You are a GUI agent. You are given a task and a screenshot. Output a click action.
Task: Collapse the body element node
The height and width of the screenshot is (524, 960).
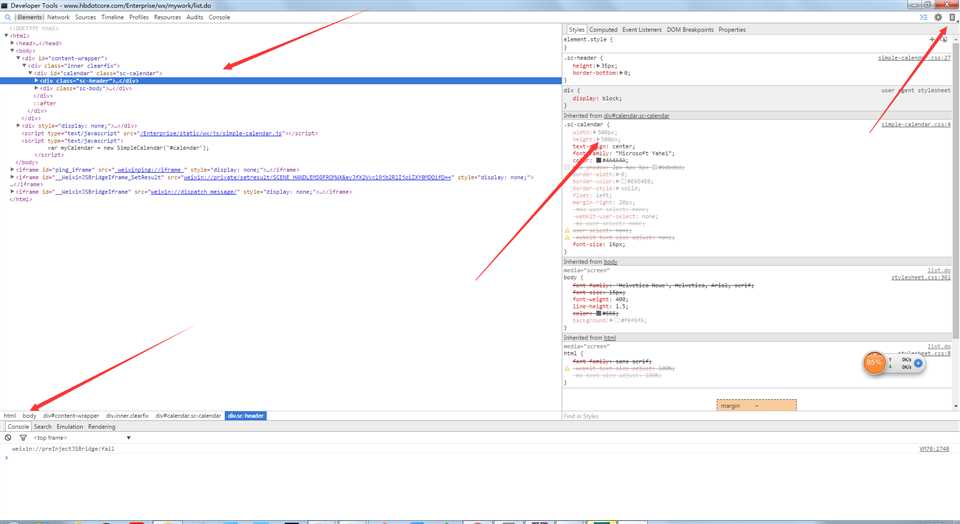pyautogui.click(x=12, y=50)
